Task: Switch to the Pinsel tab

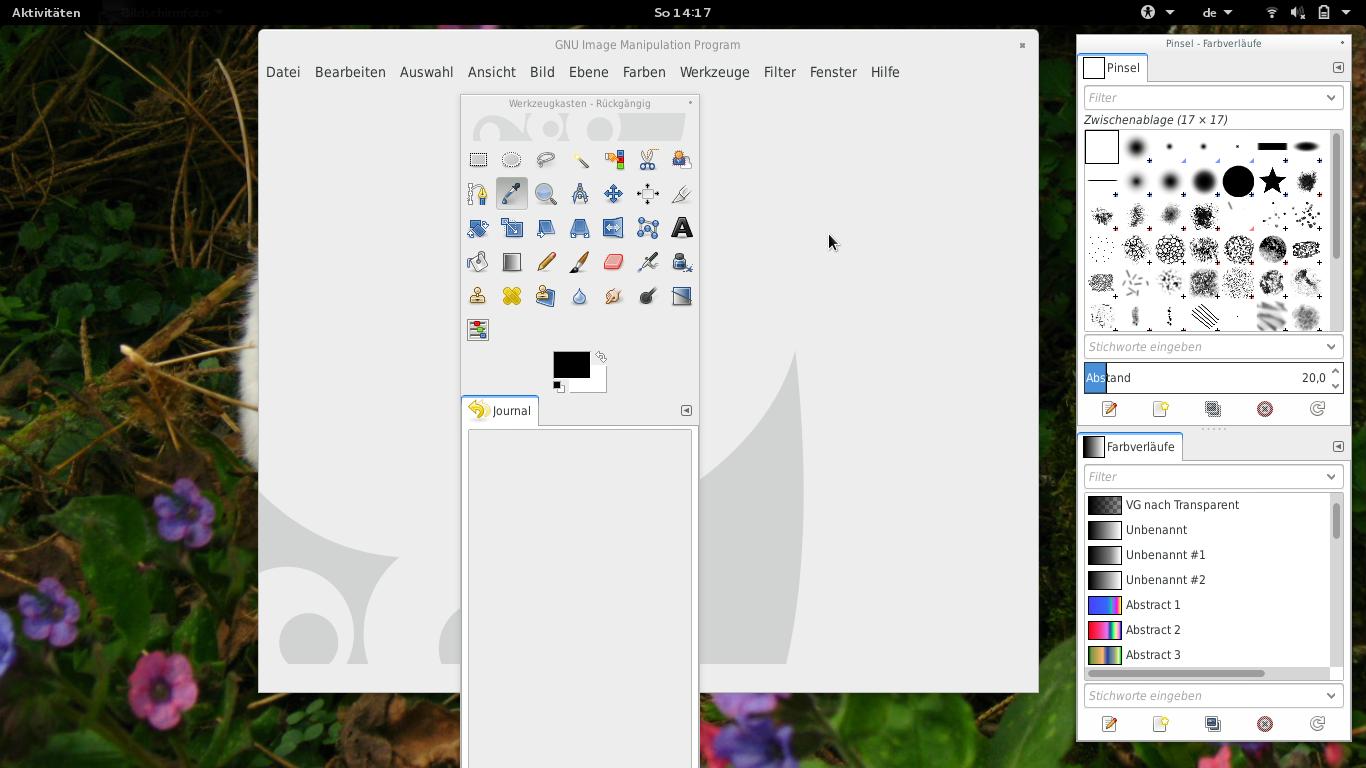Action: click(x=1113, y=68)
